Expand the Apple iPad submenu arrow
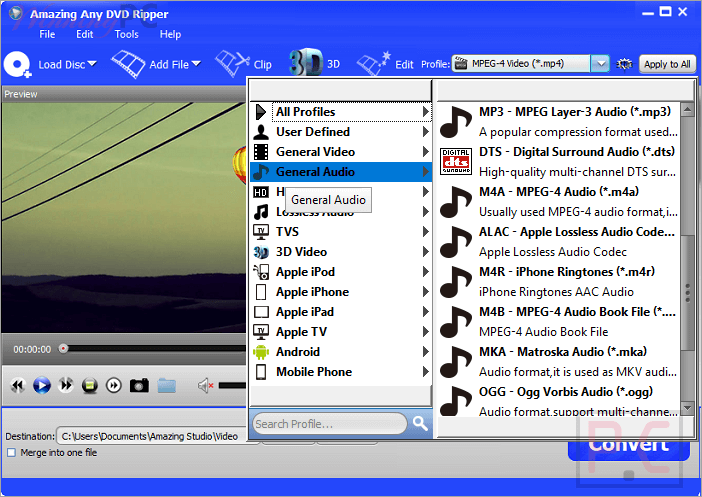Image resolution: width=702 pixels, height=497 pixels. [426, 312]
